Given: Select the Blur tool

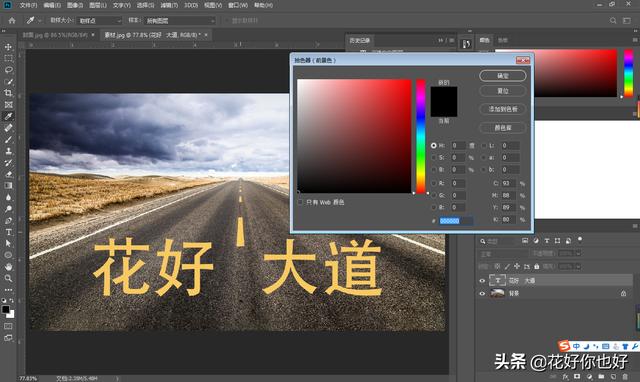Looking at the screenshot, I should click(x=8, y=197).
